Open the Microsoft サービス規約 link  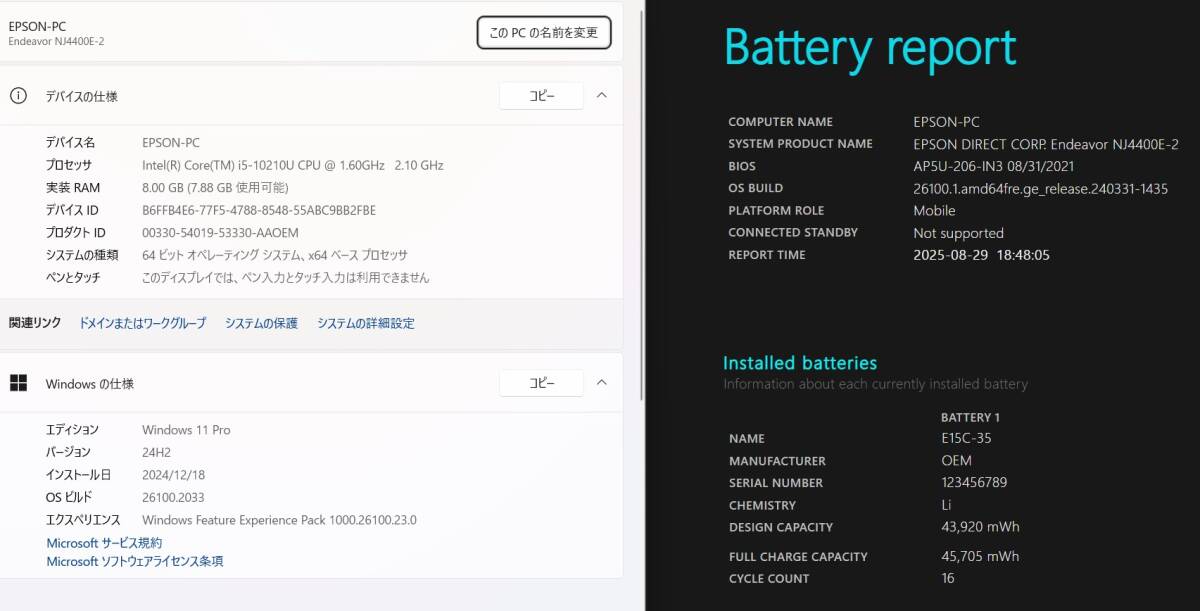coord(104,543)
